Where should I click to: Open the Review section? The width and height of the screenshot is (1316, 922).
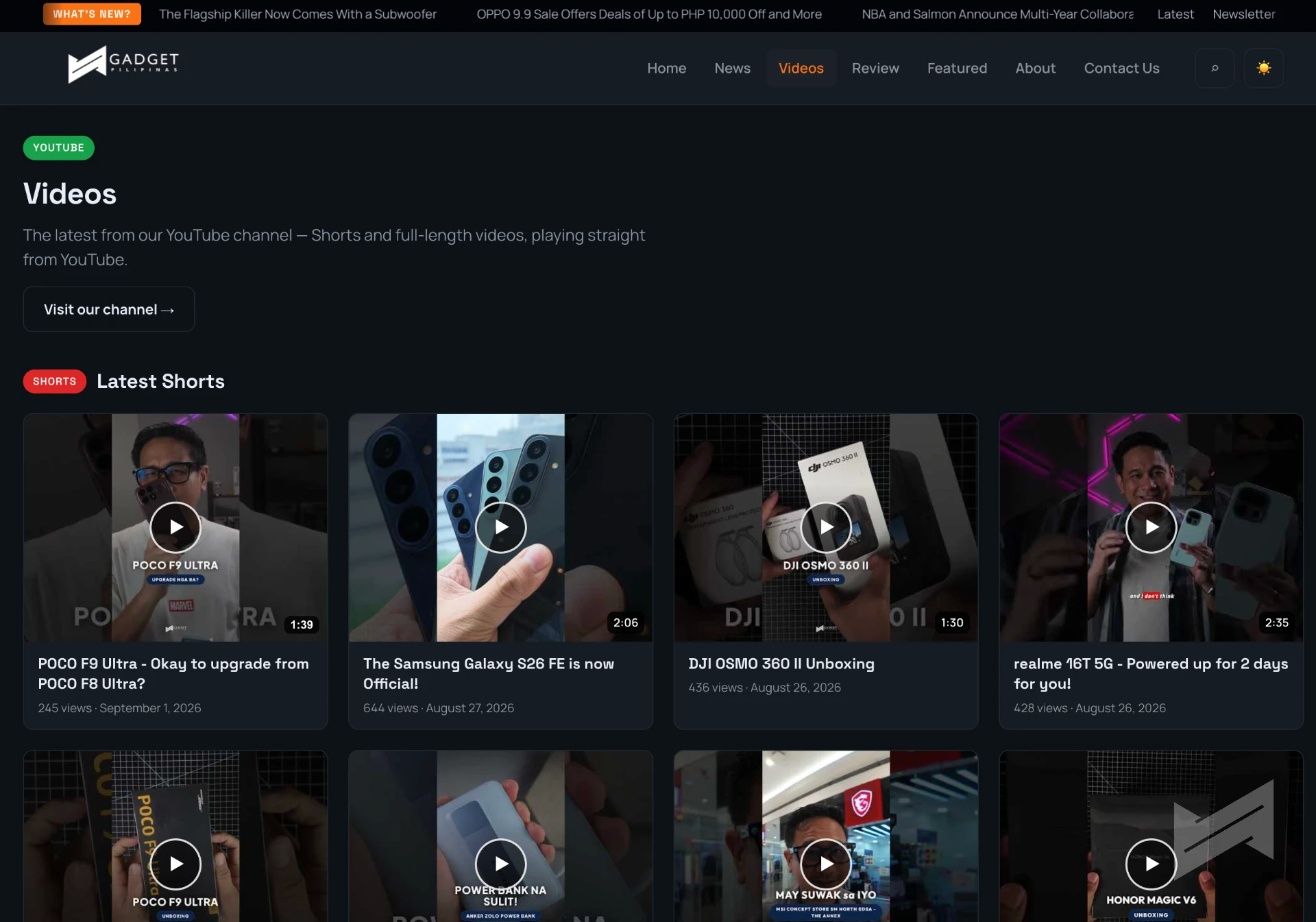coord(875,68)
